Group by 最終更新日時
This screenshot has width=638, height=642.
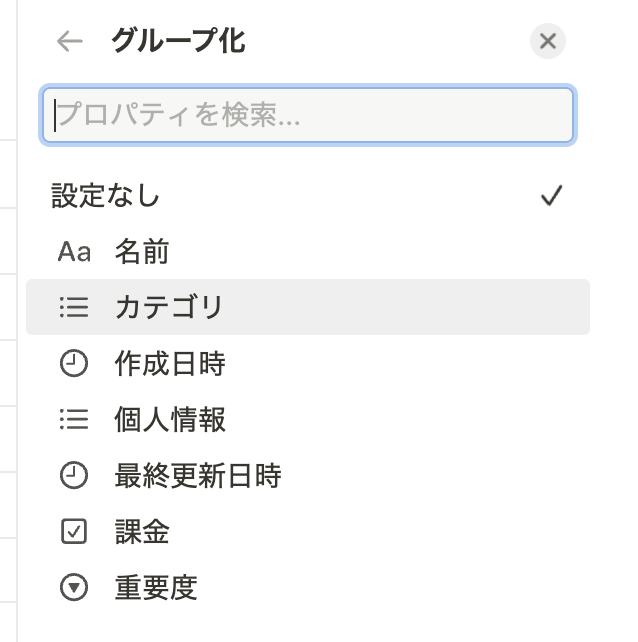point(308,475)
